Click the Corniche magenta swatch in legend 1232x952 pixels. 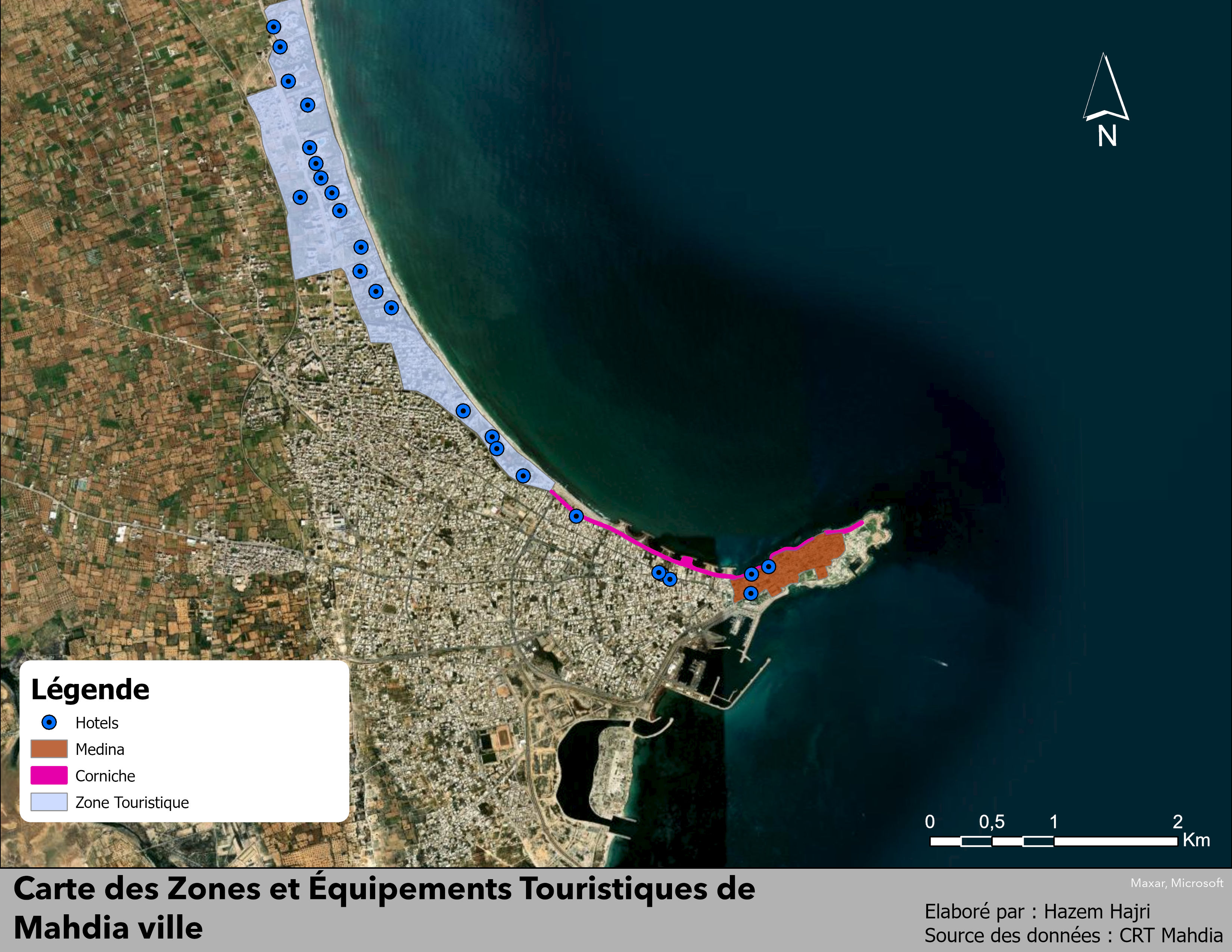49,775
